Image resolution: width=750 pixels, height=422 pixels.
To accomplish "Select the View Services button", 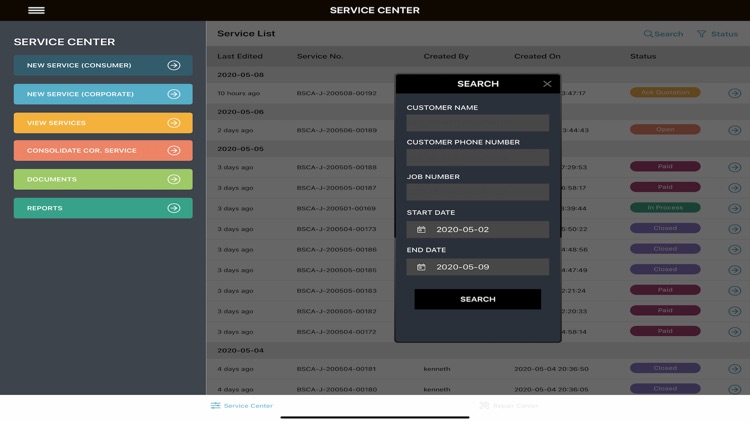I will click(x=103, y=123).
